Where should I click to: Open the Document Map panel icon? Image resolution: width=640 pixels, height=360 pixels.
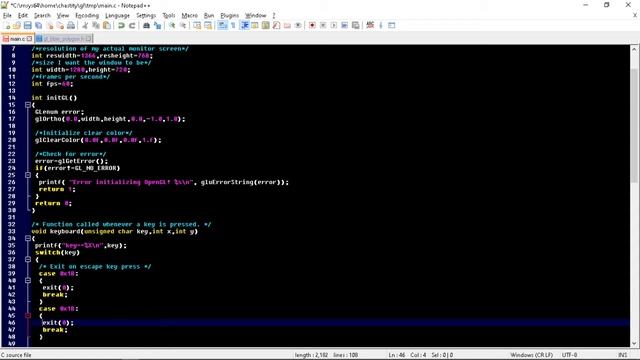[266, 25]
